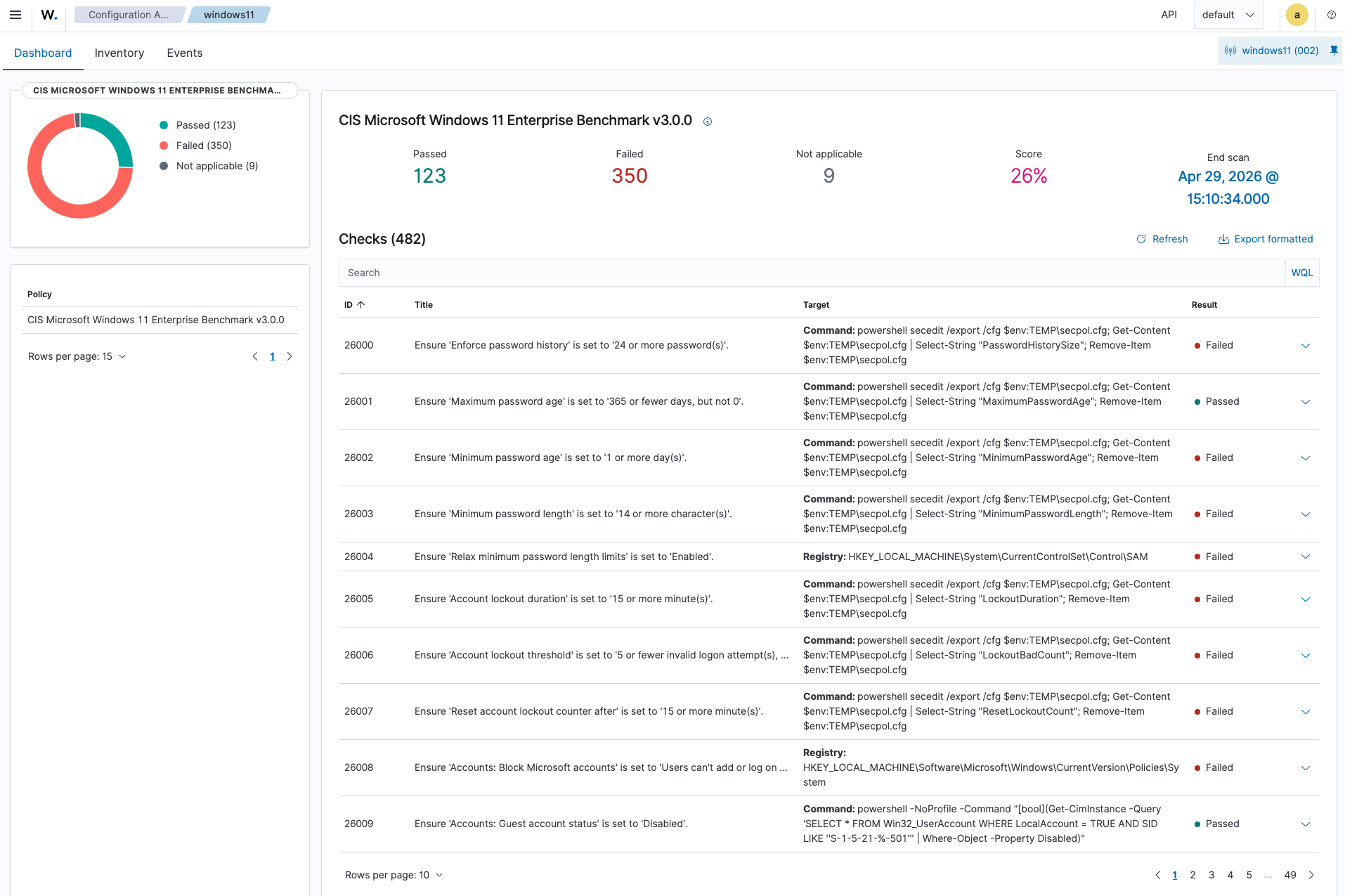Viewport: 1345px width, 896px height.
Task: Click the Result column header
Action: point(1204,305)
